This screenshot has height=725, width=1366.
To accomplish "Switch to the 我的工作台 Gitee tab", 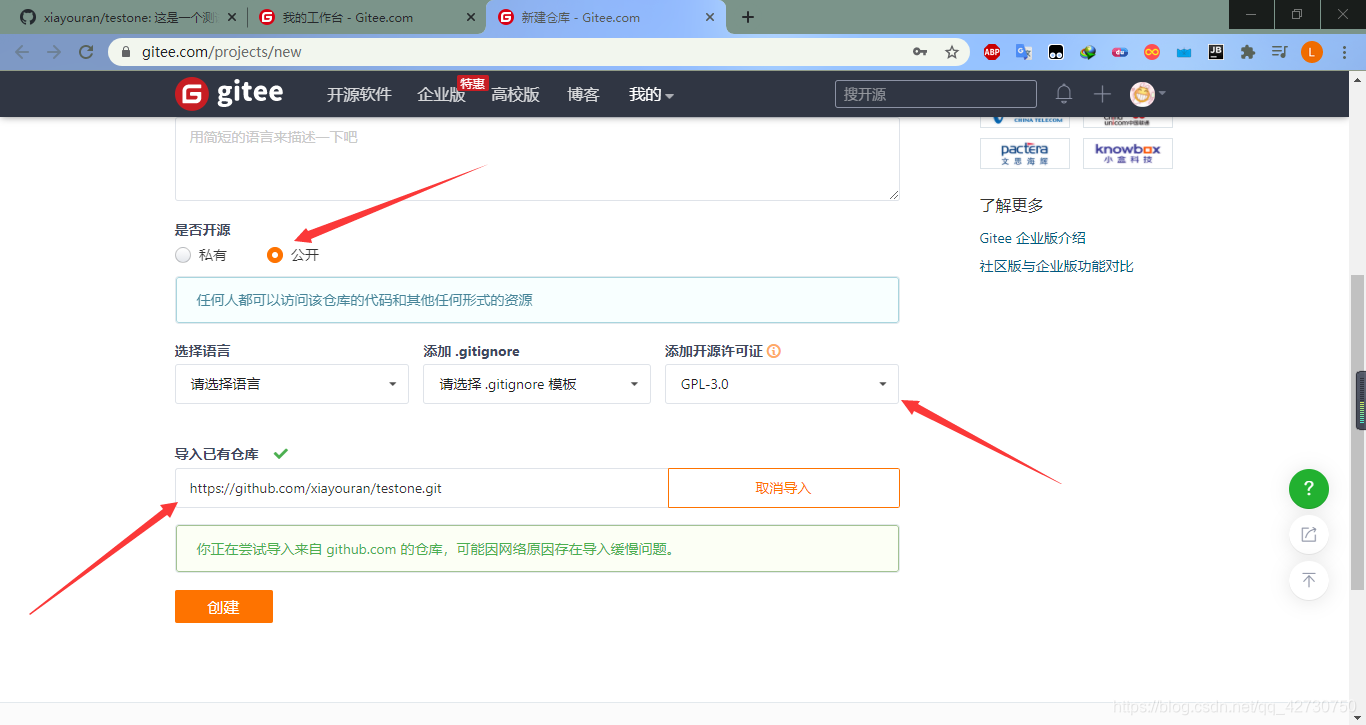I will [x=365, y=17].
